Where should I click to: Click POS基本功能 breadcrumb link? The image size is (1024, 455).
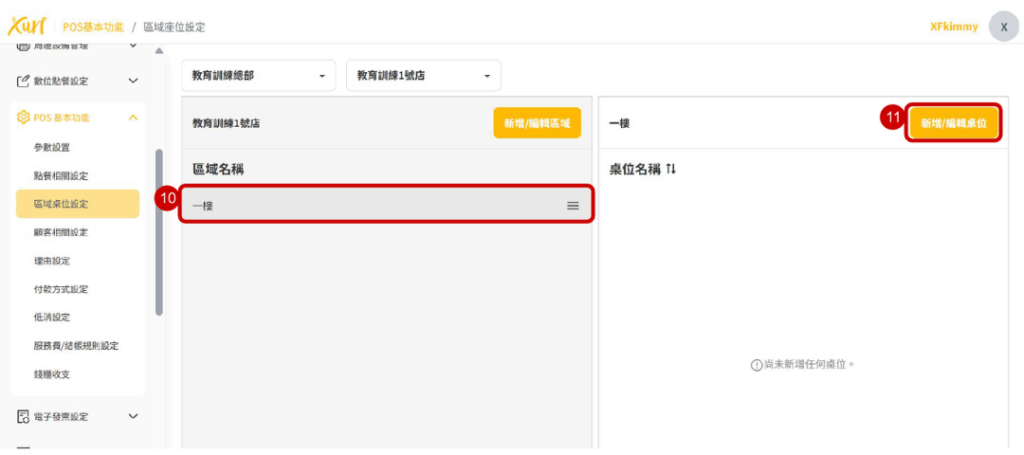point(93,27)
